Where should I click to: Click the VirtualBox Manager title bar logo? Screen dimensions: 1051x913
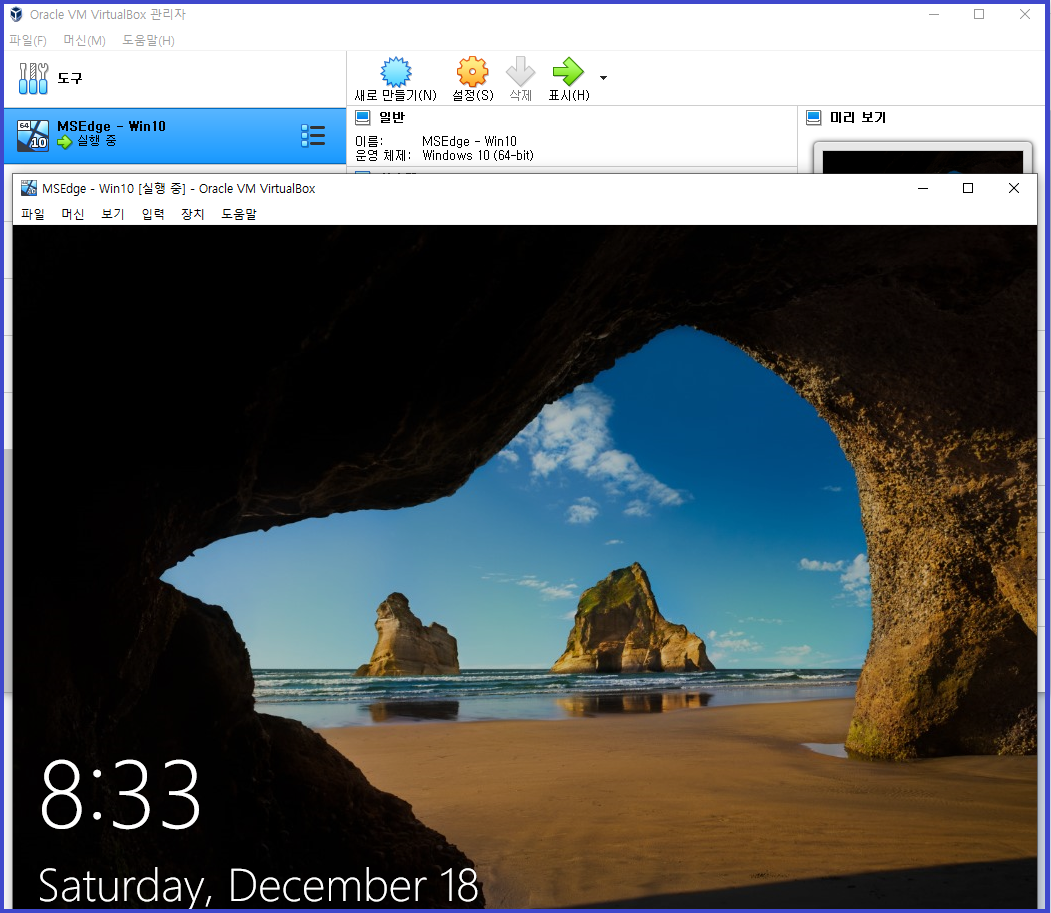pyautogui.click(x=16, y=14)
